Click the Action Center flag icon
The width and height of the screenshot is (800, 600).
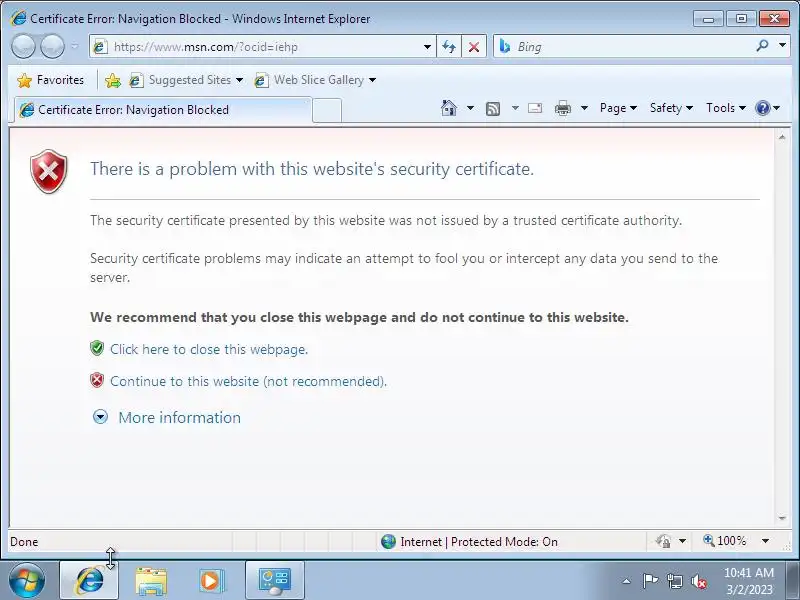point(650,581)
